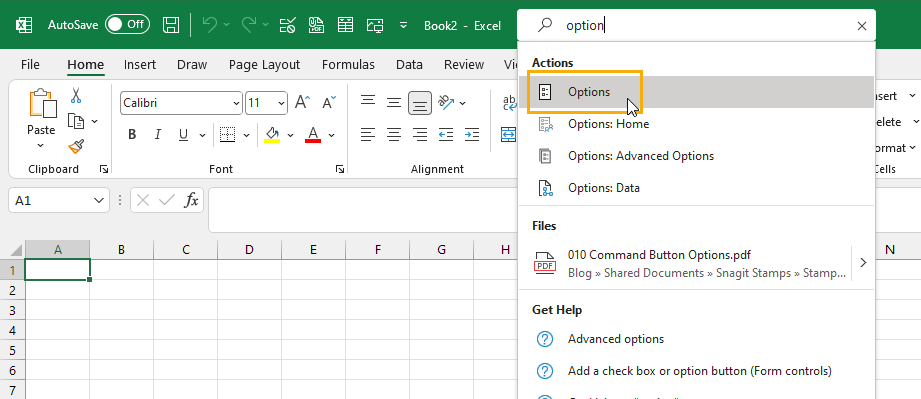This screenshot has width=921, height=399.
Task: Click the Center align icon
Action: point(394,135)
